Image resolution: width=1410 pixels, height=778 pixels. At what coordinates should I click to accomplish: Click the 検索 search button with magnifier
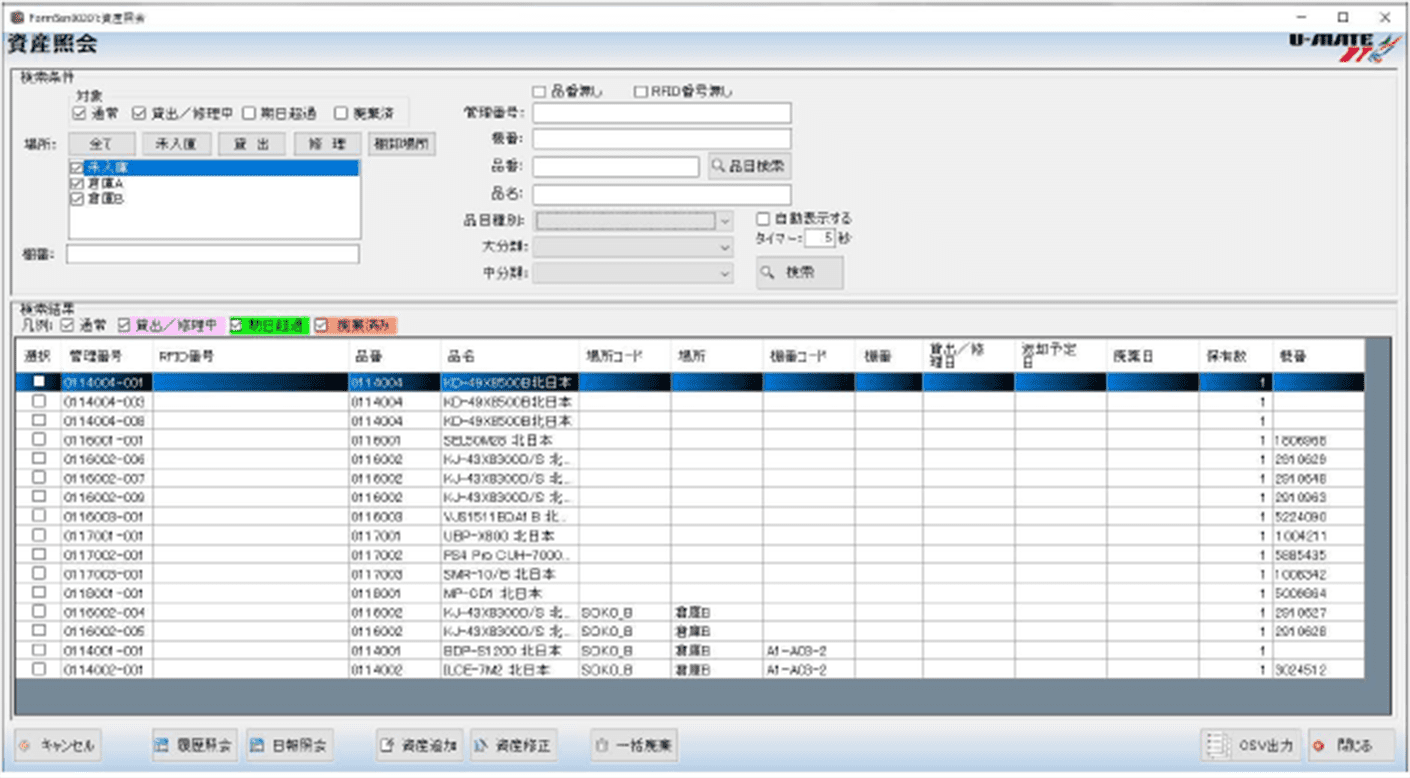coord(799,272)
